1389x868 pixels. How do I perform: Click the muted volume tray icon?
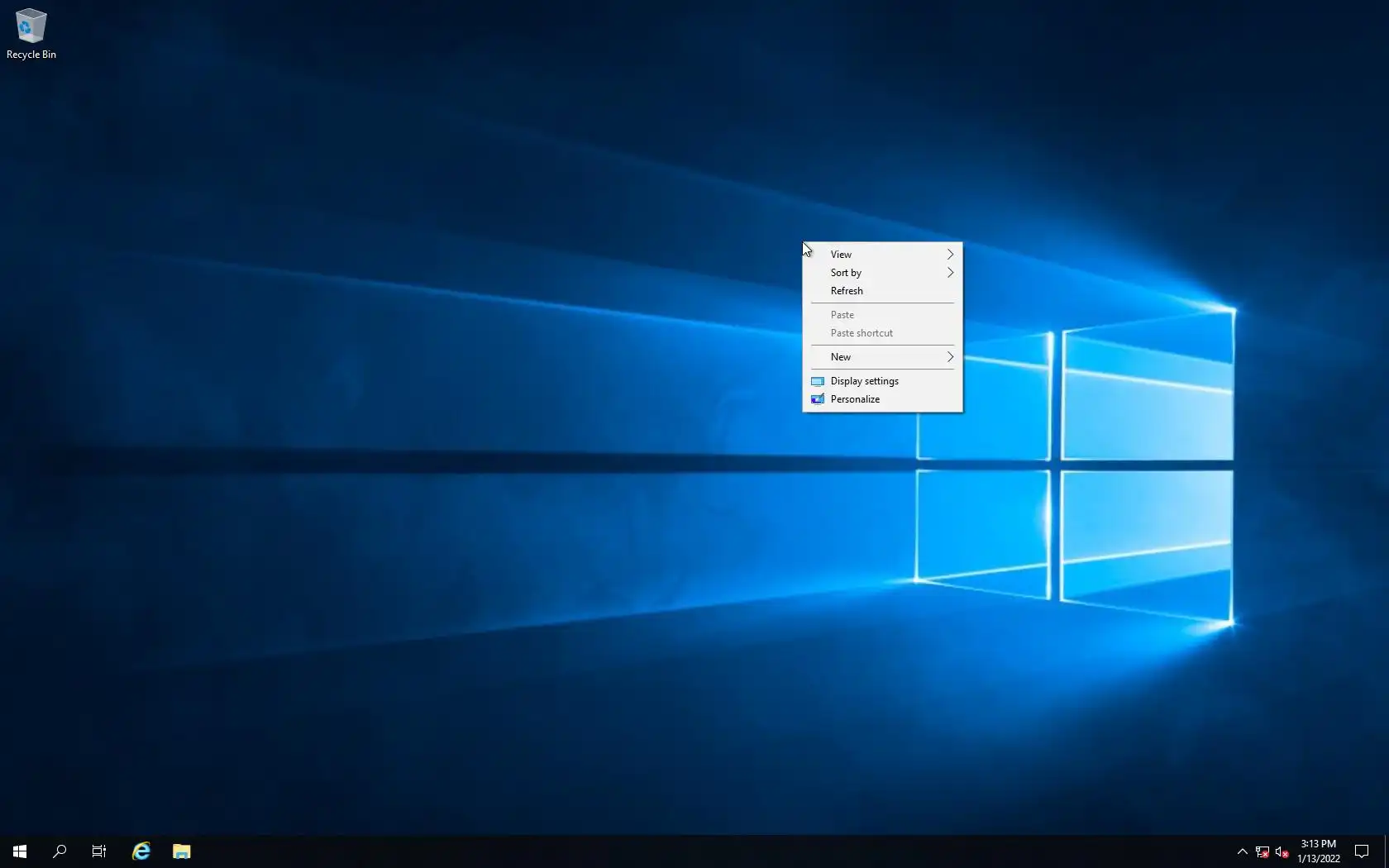click(x=1282, y=851)
